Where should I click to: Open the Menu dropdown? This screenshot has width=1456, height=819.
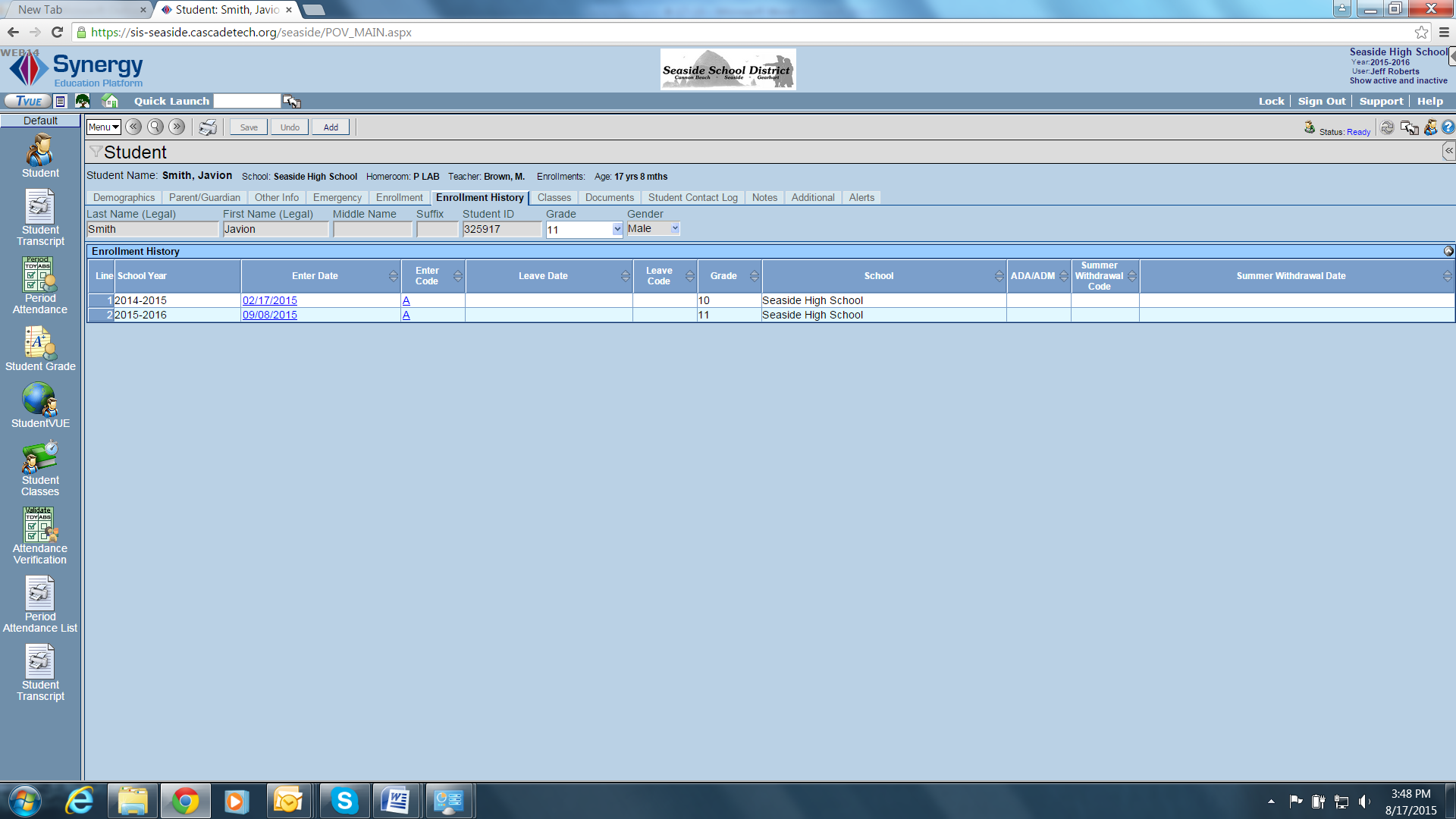(103, 127)
